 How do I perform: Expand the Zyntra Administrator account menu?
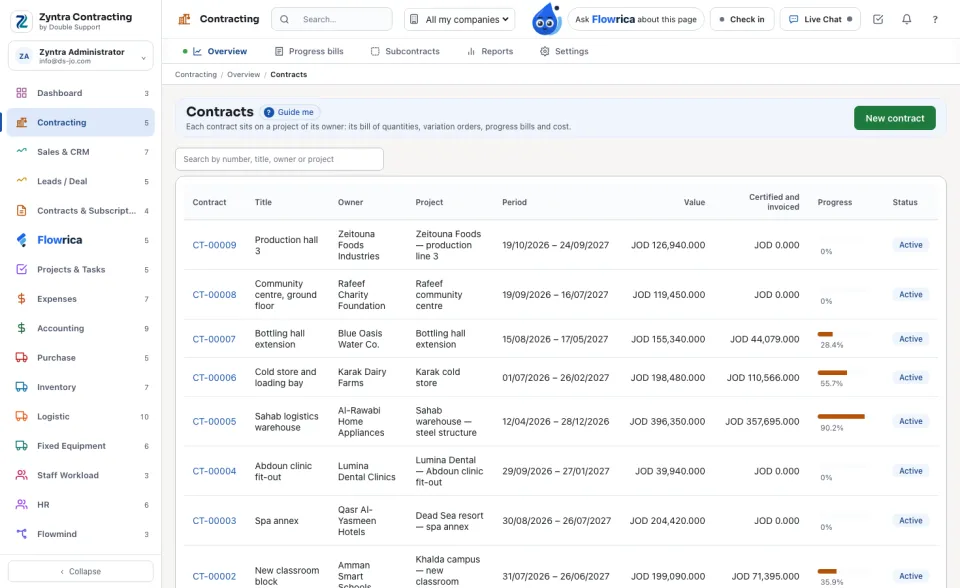coord(81,56)
